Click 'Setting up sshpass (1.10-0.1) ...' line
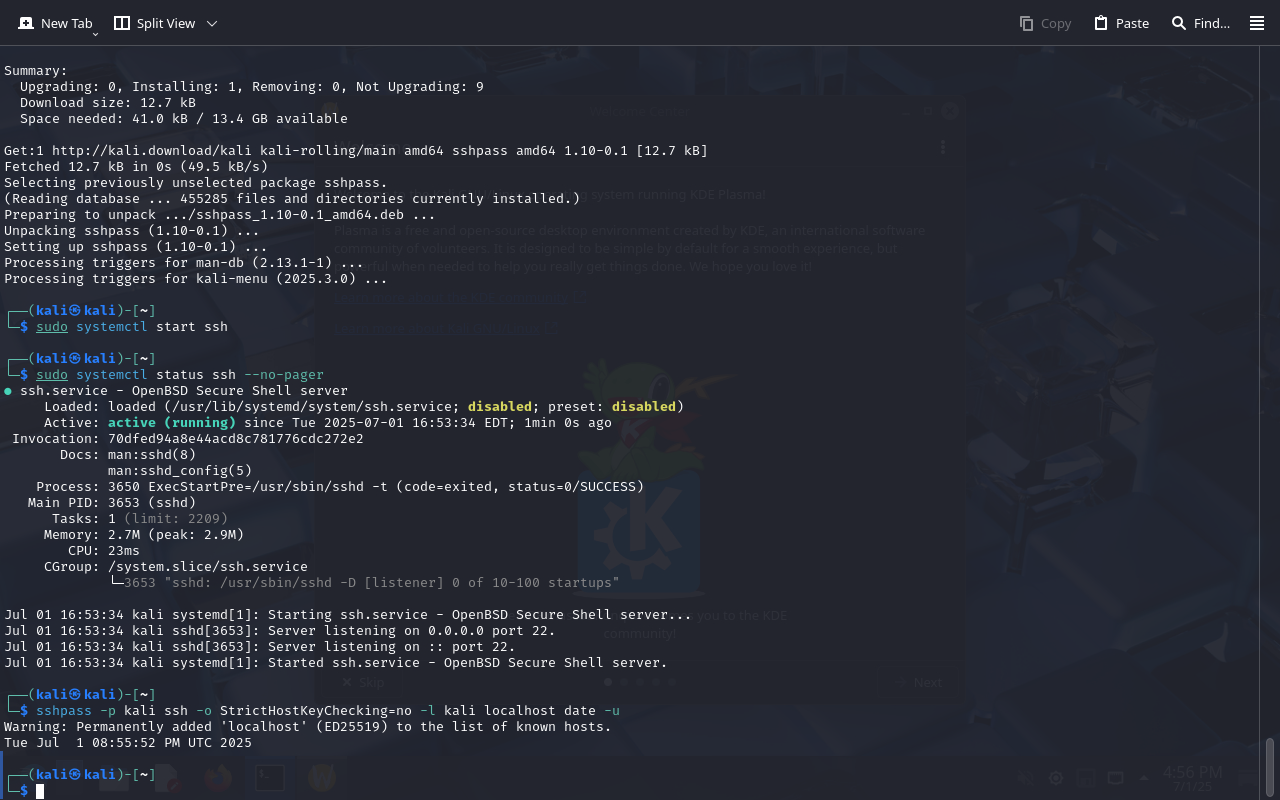 [136, 247]
